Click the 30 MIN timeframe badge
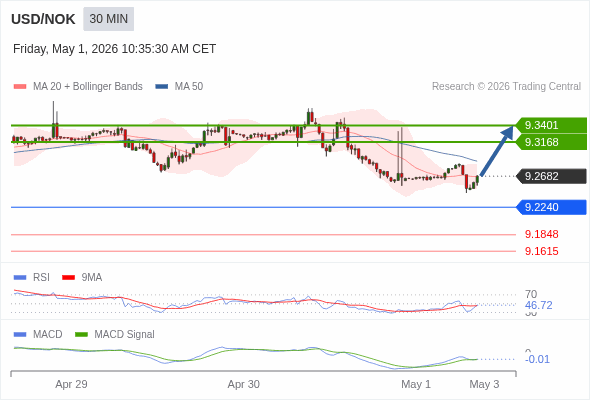Screen dimensions: 590x400 (108, 19)
